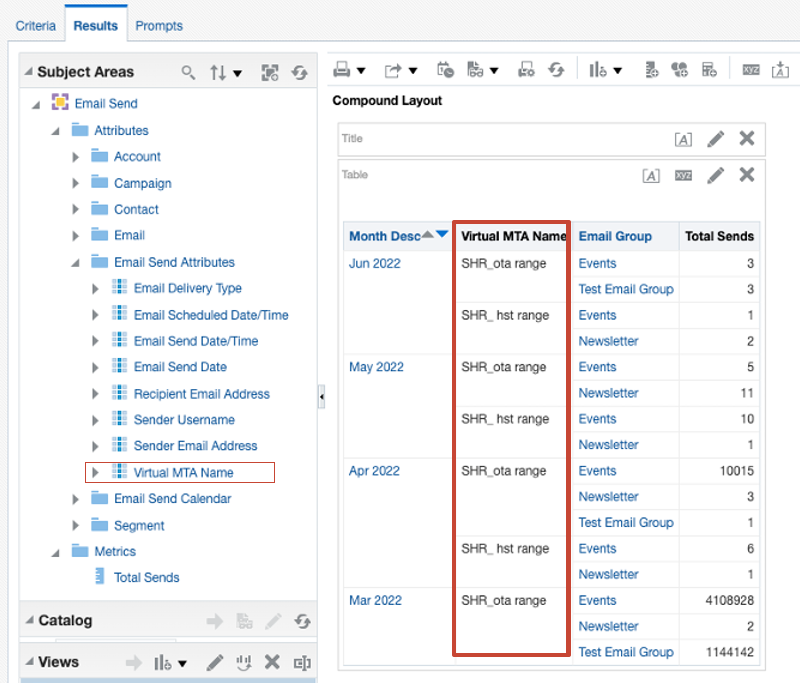The image size is (800, 683).
Task: Collapse the Email Send Attributes folder
Action: click(76, 263)
